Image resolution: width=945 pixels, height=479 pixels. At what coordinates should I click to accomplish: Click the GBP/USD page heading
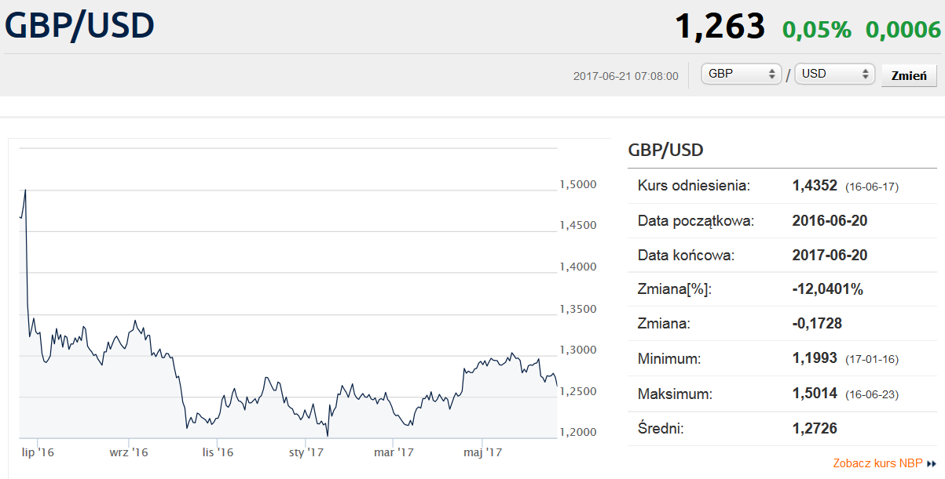pos(80,26)
